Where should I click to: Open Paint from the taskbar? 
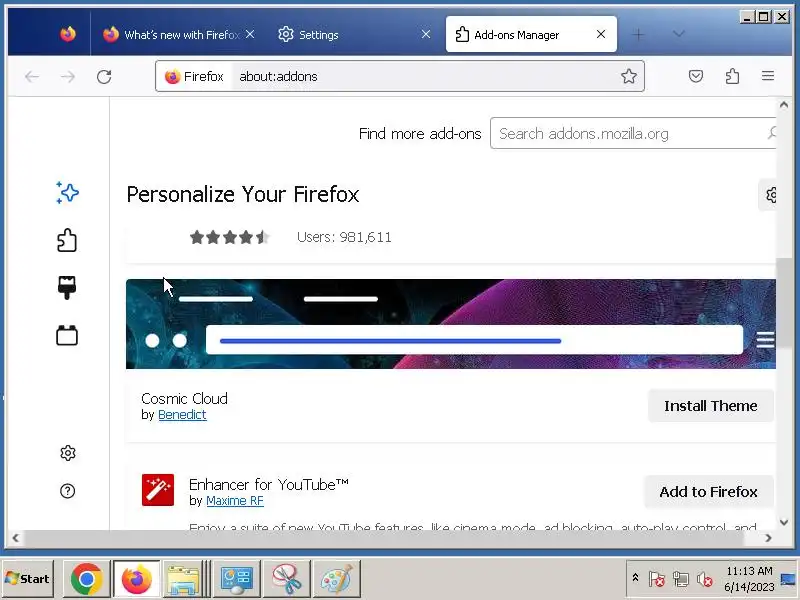pyautogui.click(x=337, y=579)
